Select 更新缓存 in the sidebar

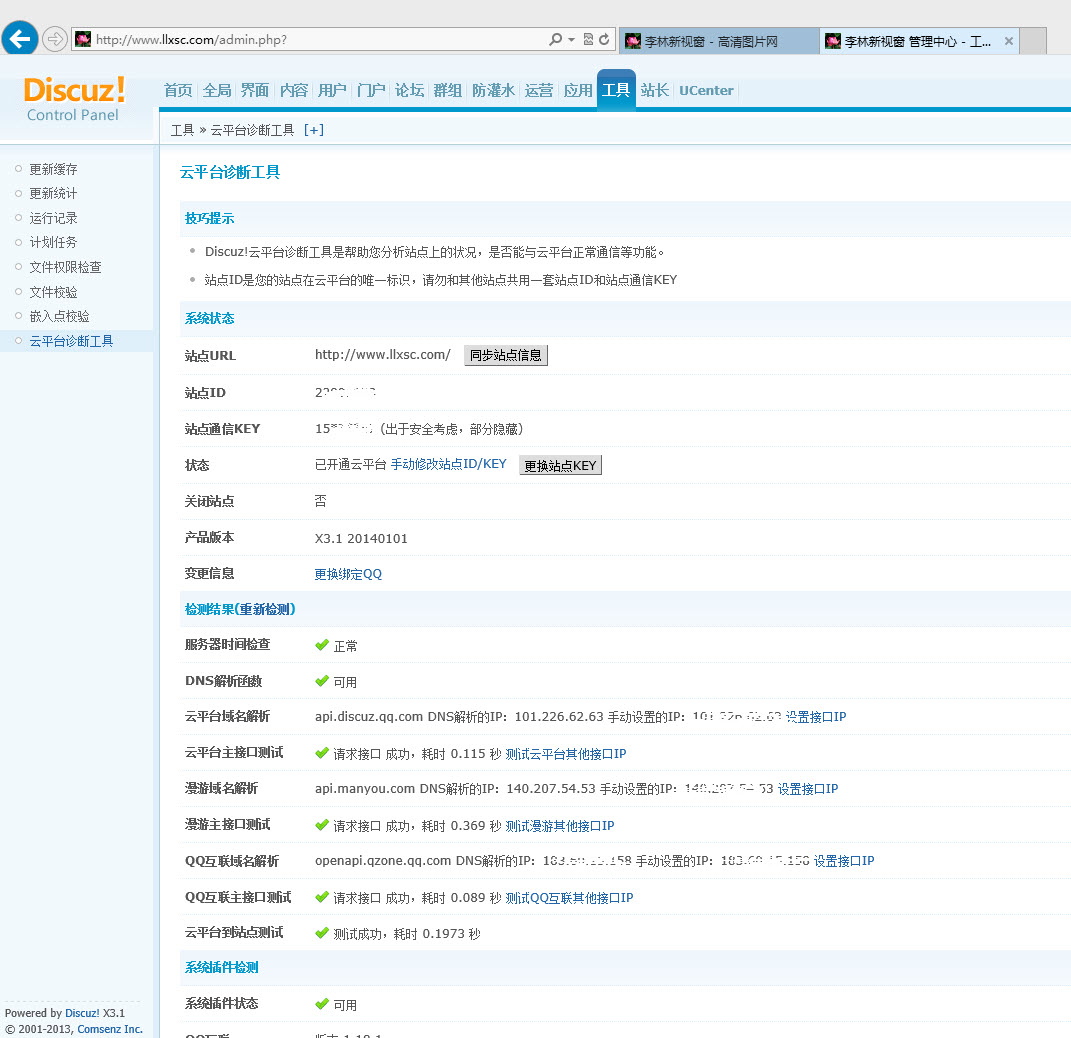[53, 169]
